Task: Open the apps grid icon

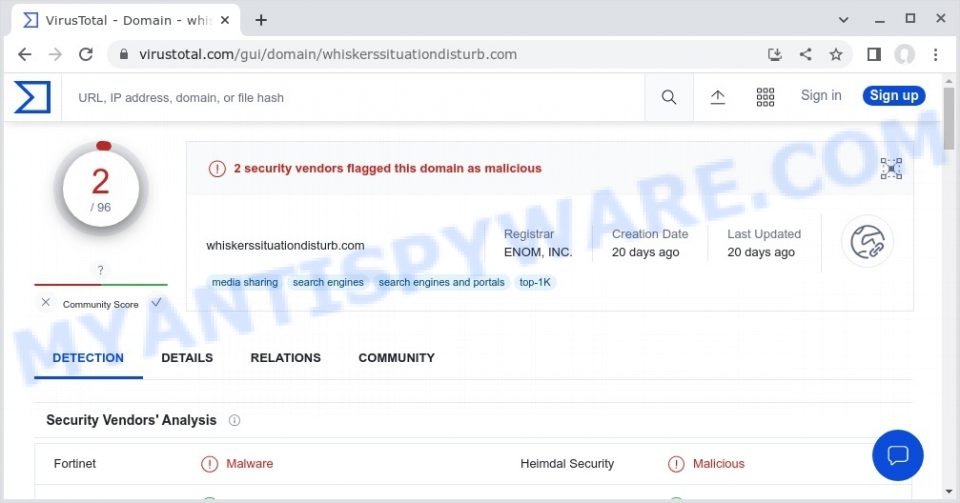Action: point(765,97)
